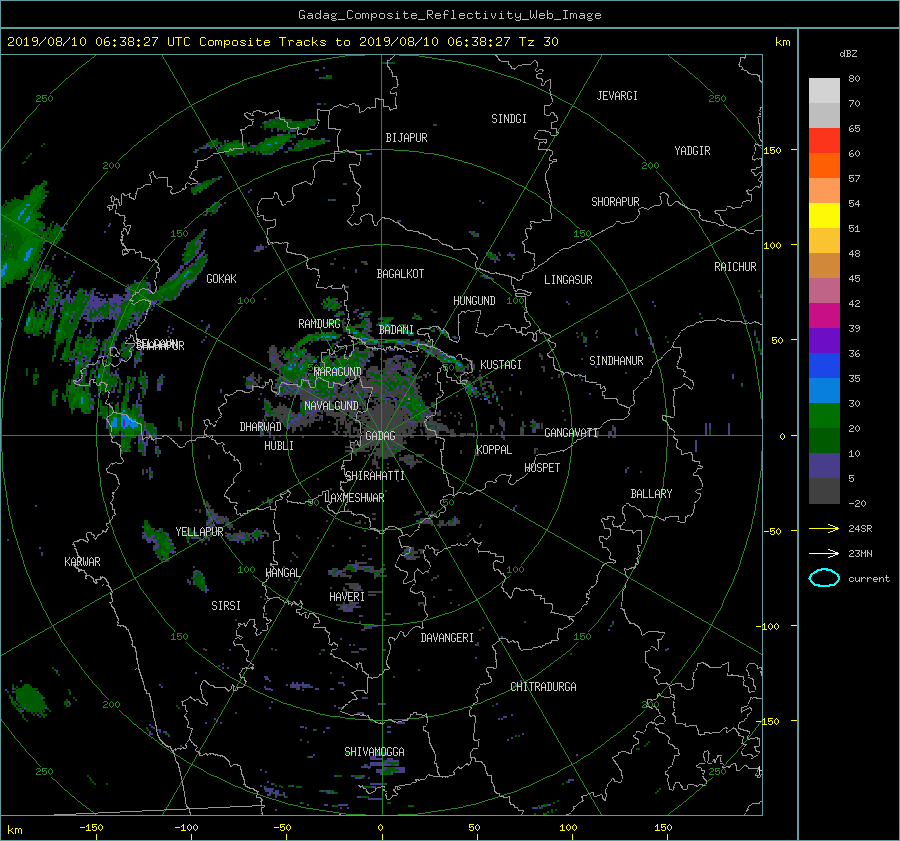Click the -150 tick on bottom axis

pos(91,828)
